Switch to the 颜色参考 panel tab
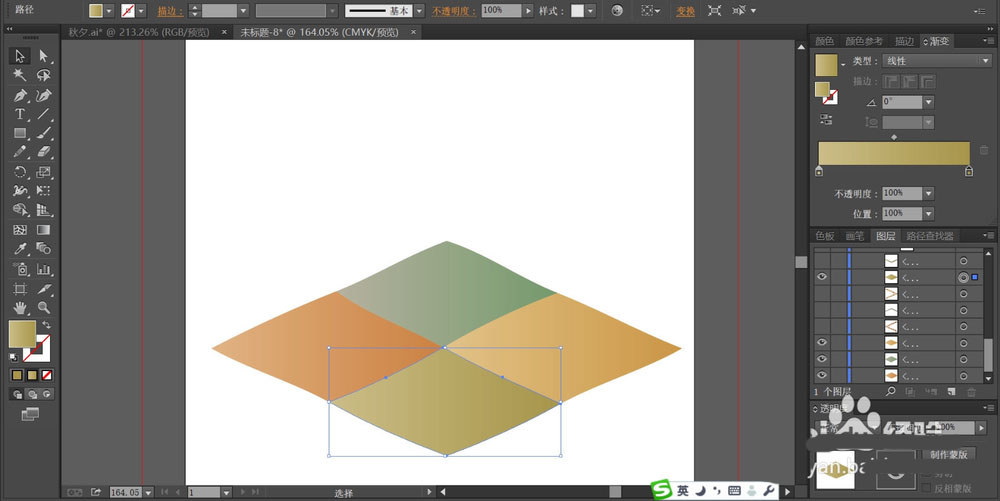This screenshot has height=501, width=1000. tap(864, 41)
